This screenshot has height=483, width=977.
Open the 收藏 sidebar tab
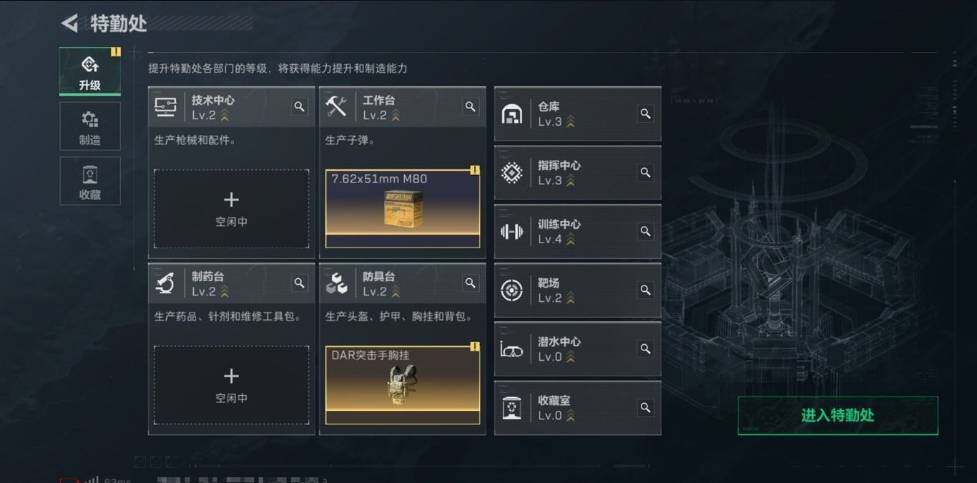pyautogui.click(x=90, y=181)
